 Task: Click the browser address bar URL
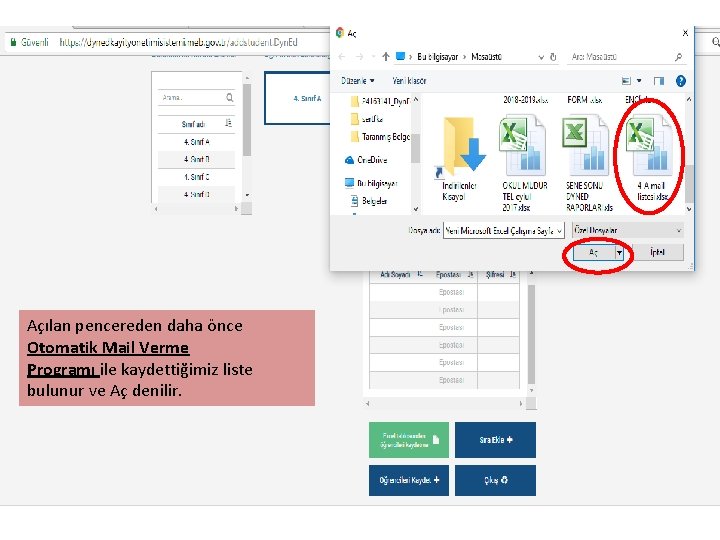coord(178,42)
